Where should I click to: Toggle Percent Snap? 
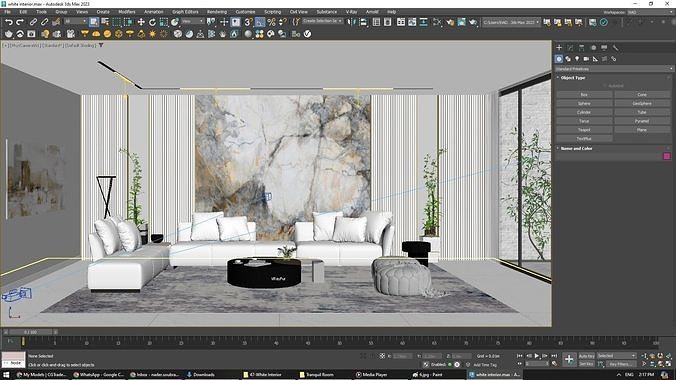coord(271,22)
